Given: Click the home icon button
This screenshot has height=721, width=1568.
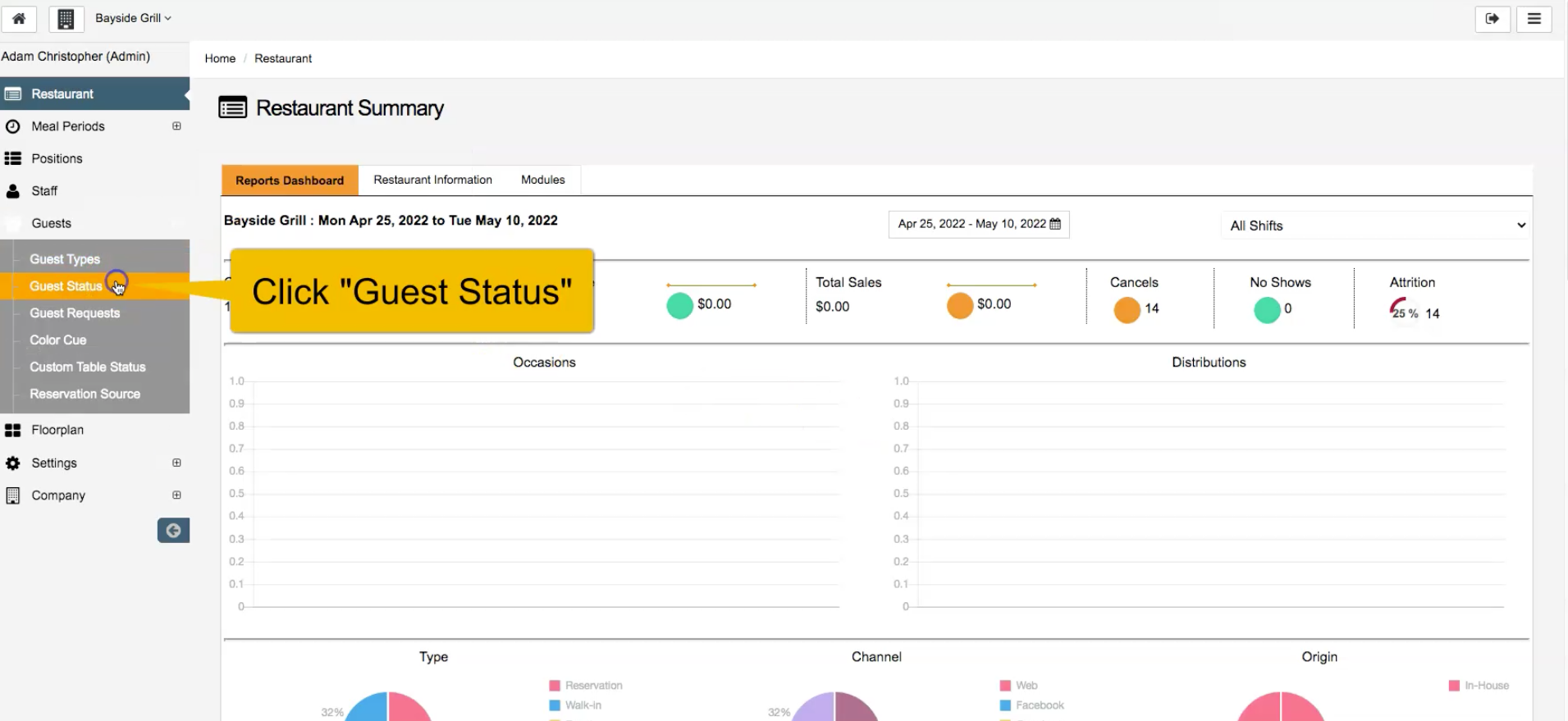Looking at the screenshot, I should click(18, 18).
